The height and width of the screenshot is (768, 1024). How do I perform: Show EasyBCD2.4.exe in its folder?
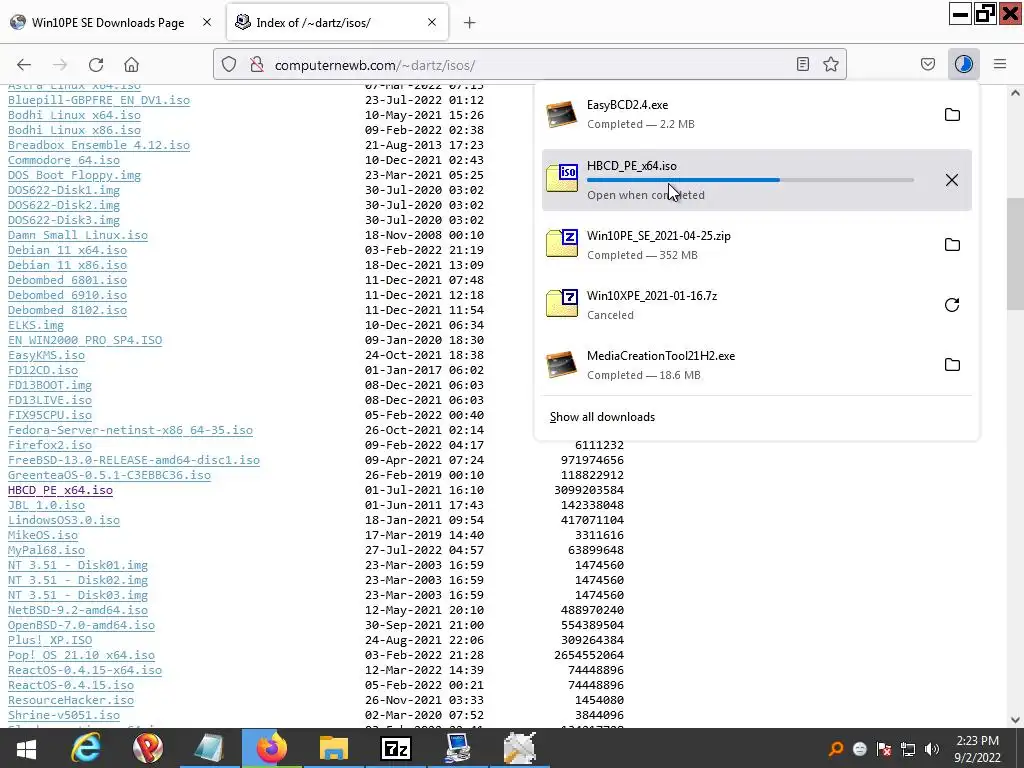tap(952, 115)
